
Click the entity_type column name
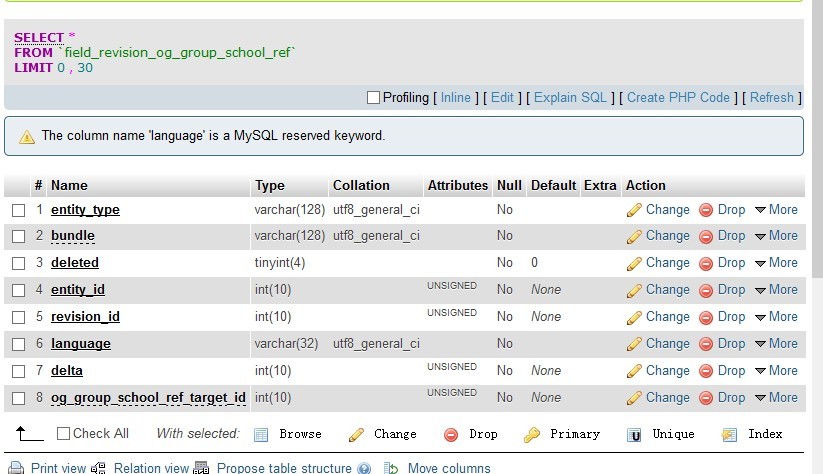[x=85, y=209]
